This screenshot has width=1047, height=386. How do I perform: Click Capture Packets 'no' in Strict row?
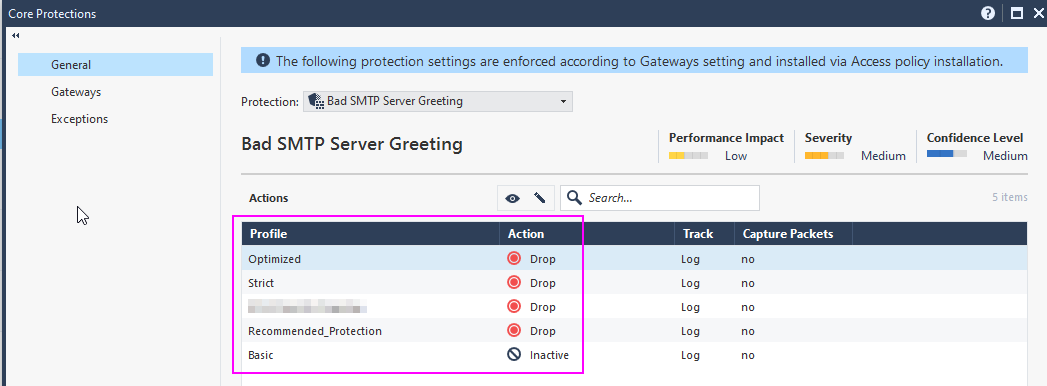pos(748,283)
